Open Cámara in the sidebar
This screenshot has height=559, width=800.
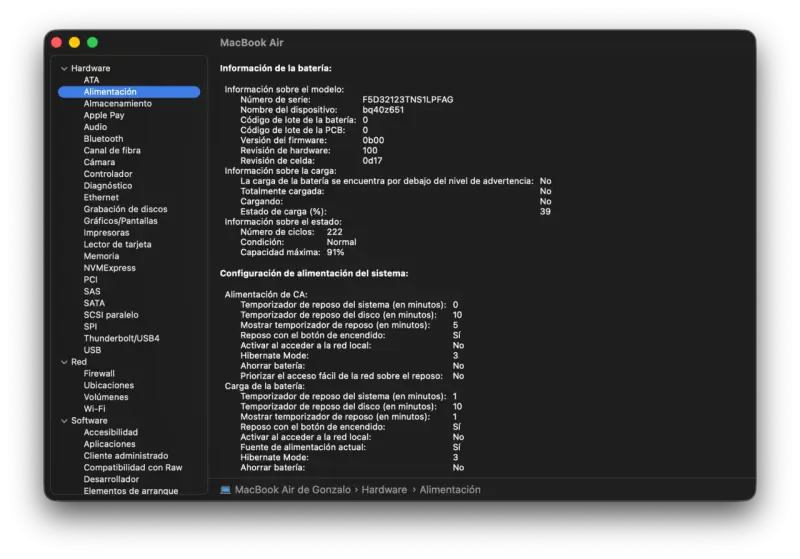tap(99, 162)
